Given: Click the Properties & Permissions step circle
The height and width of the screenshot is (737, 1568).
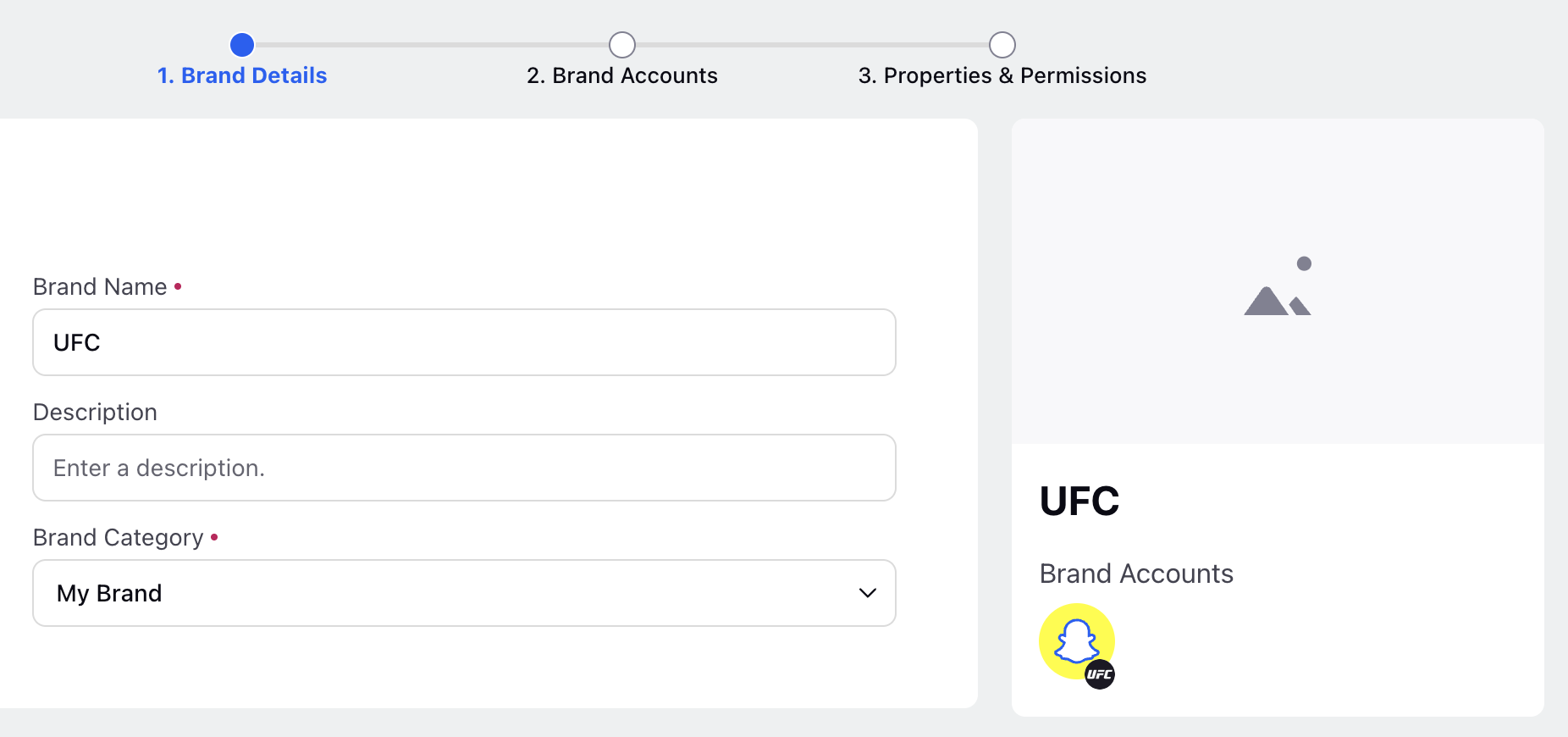Looking at the screenshot, I should [x=1002, y=45].
